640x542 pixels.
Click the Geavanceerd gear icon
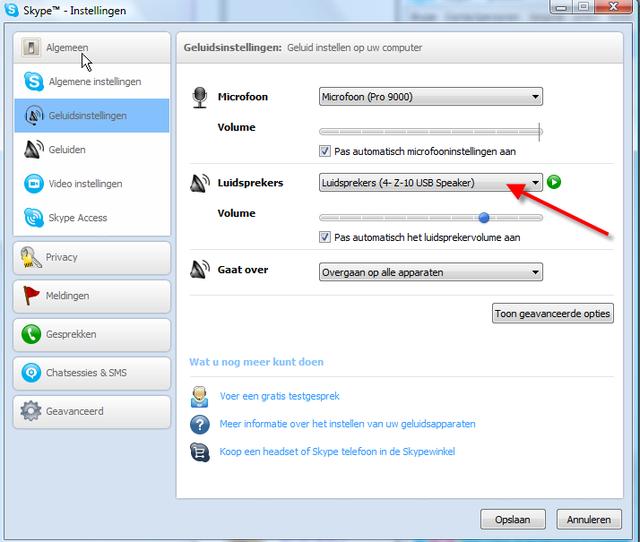pos(31,411)
